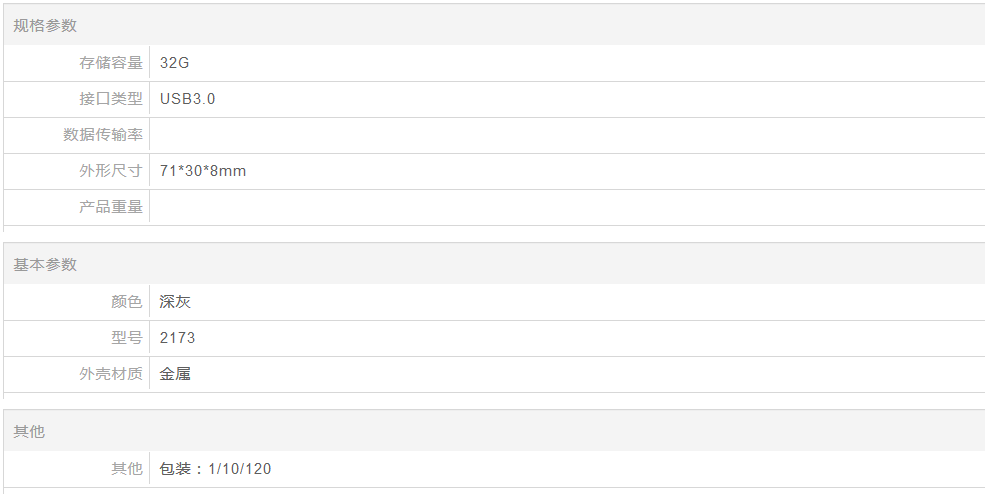The height and width of the screenshot is (500, 993).
Task: Click the 深灰 color value
Action: [175, 302]
